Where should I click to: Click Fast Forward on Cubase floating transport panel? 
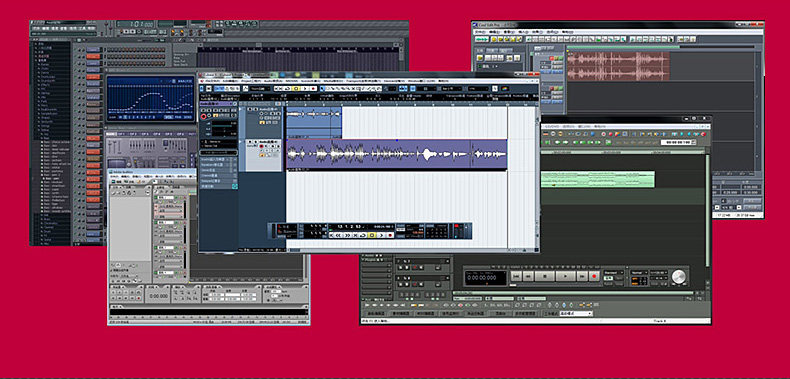[348, 235]
